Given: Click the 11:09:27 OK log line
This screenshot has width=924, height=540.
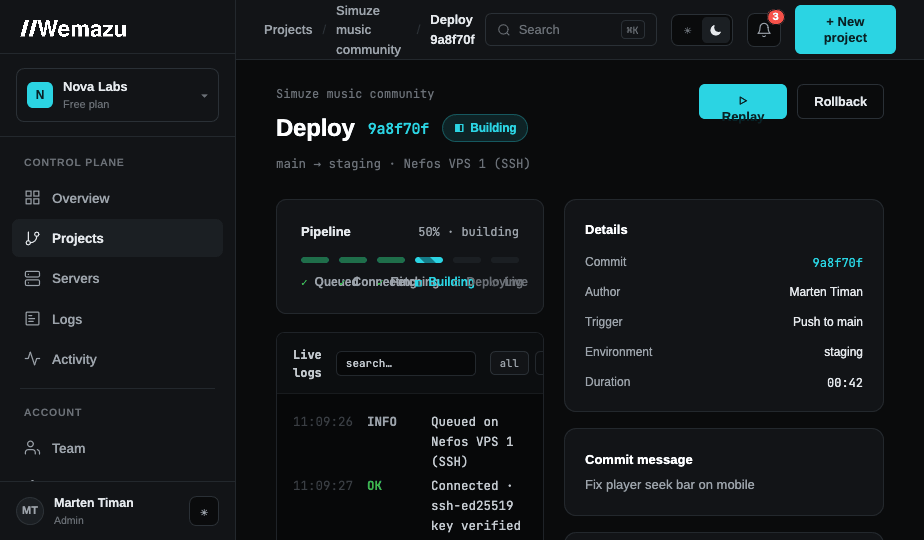Looking at the screenshot, I should [410, 505].
